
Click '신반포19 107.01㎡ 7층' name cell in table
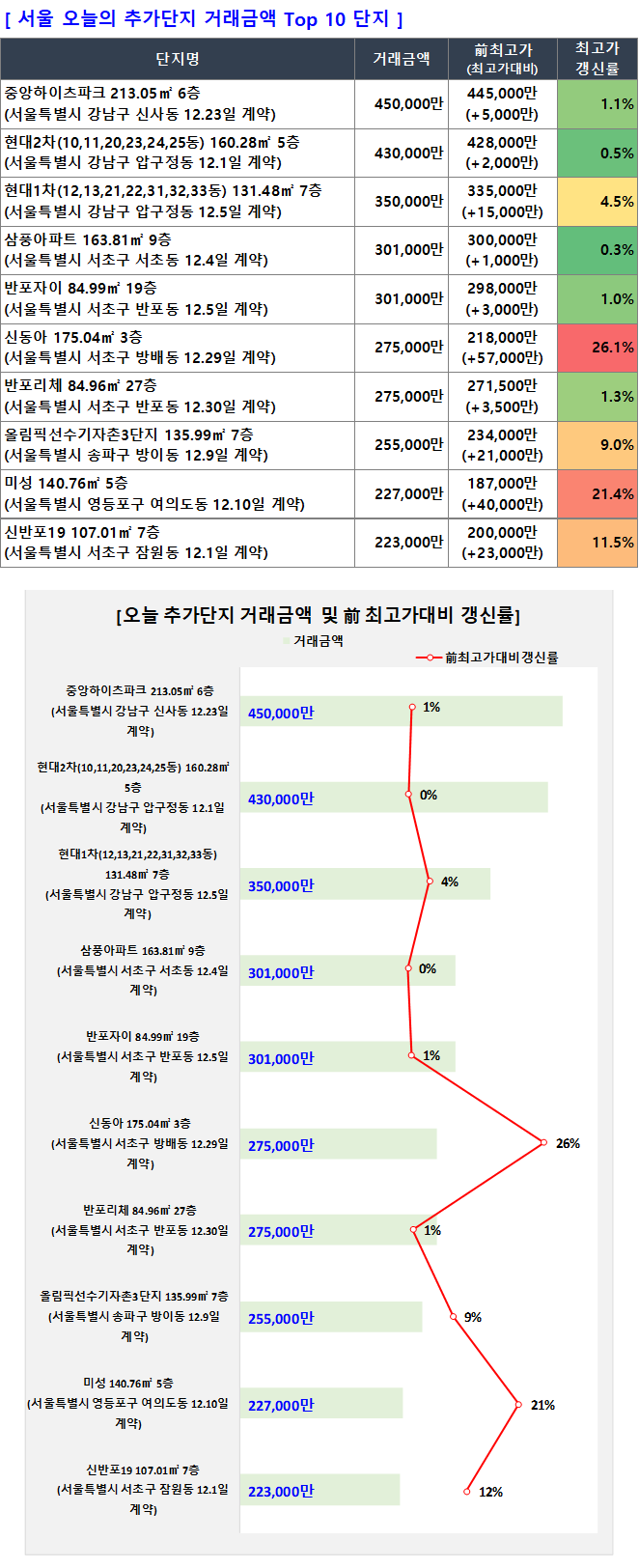pyautogui.click(x=178, y=543)
